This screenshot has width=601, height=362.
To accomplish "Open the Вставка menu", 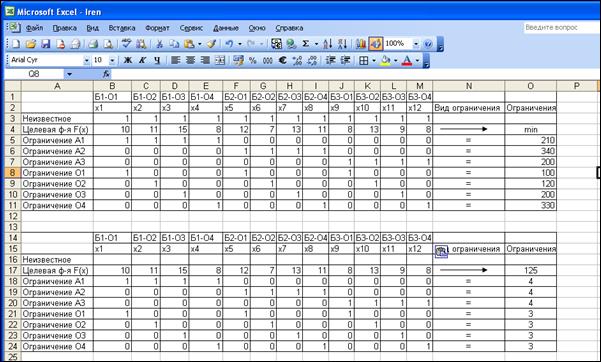I will [x=122, y=28].
